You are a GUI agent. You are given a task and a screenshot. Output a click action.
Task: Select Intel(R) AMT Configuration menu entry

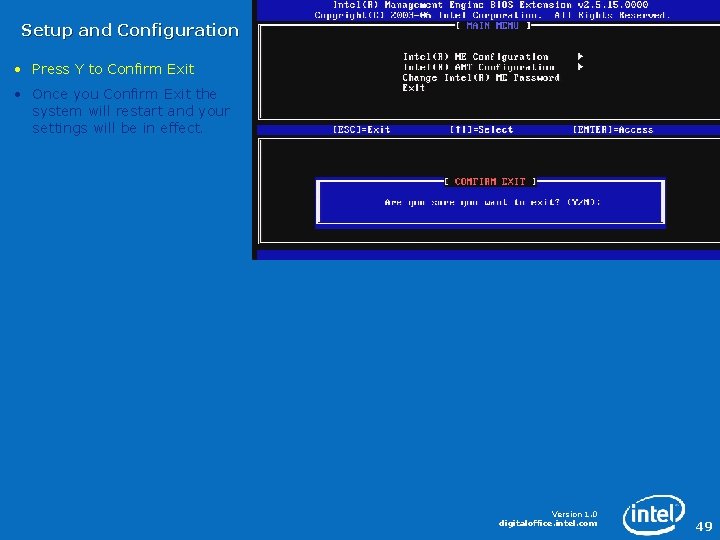[x=478, y=67]
